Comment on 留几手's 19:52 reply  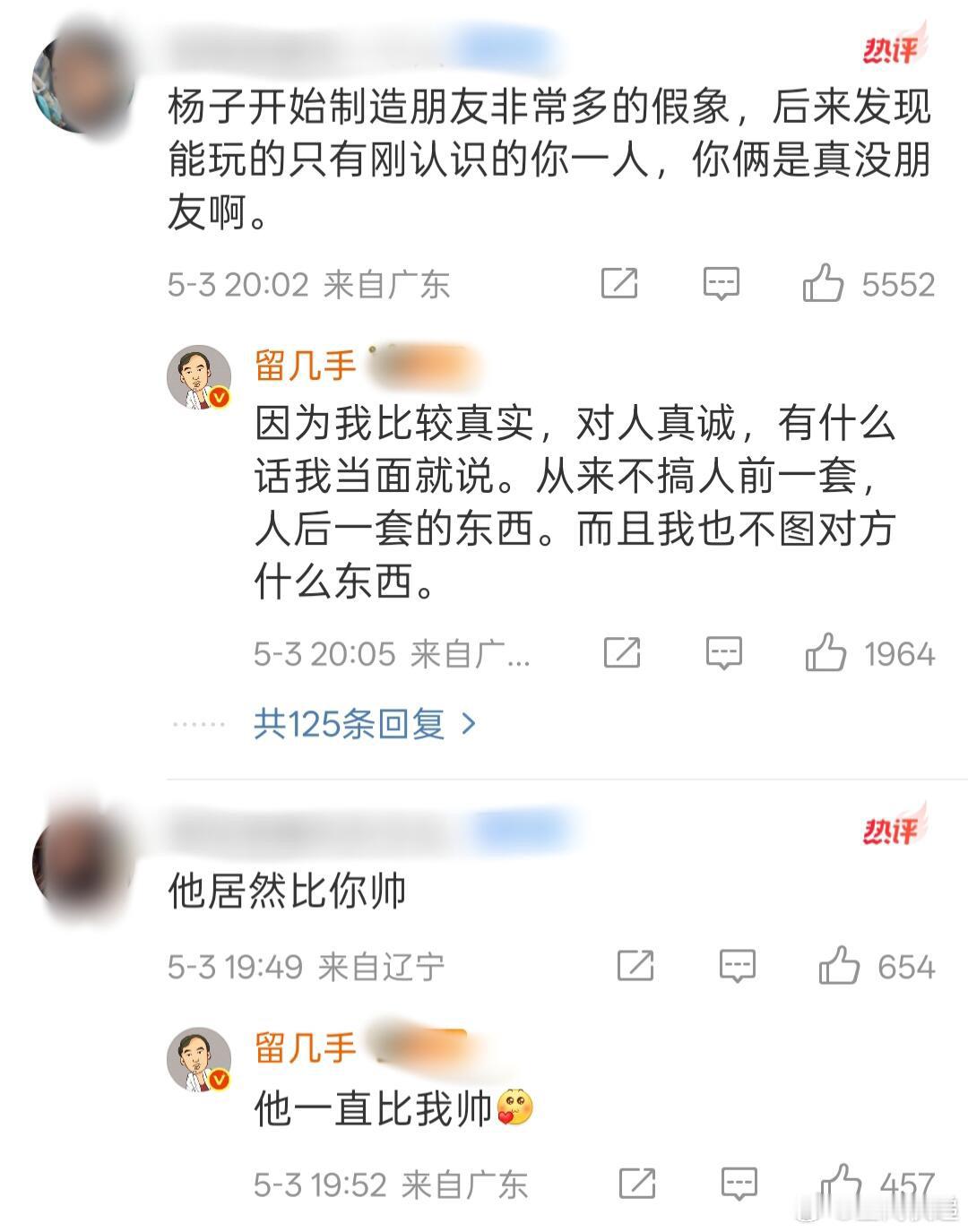(739, 1185)
